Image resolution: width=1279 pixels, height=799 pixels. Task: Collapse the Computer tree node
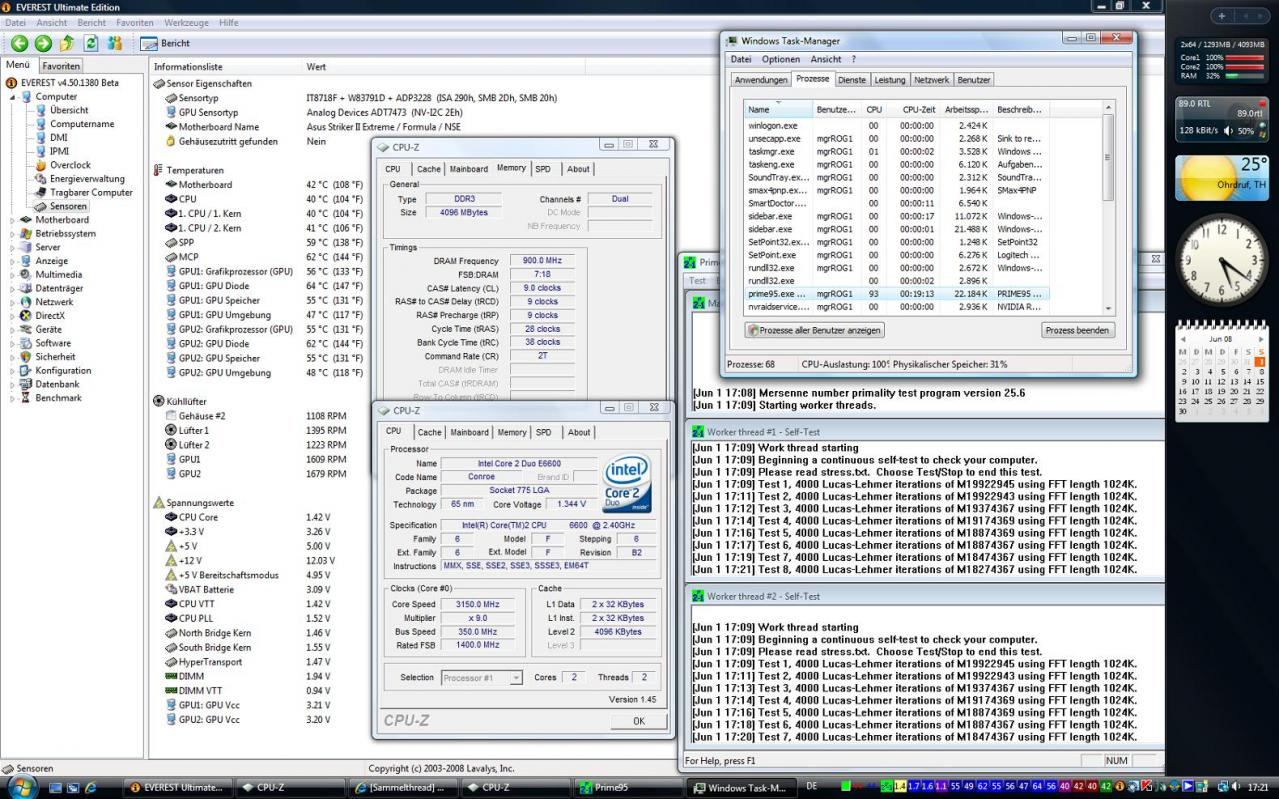coord(12,97)
